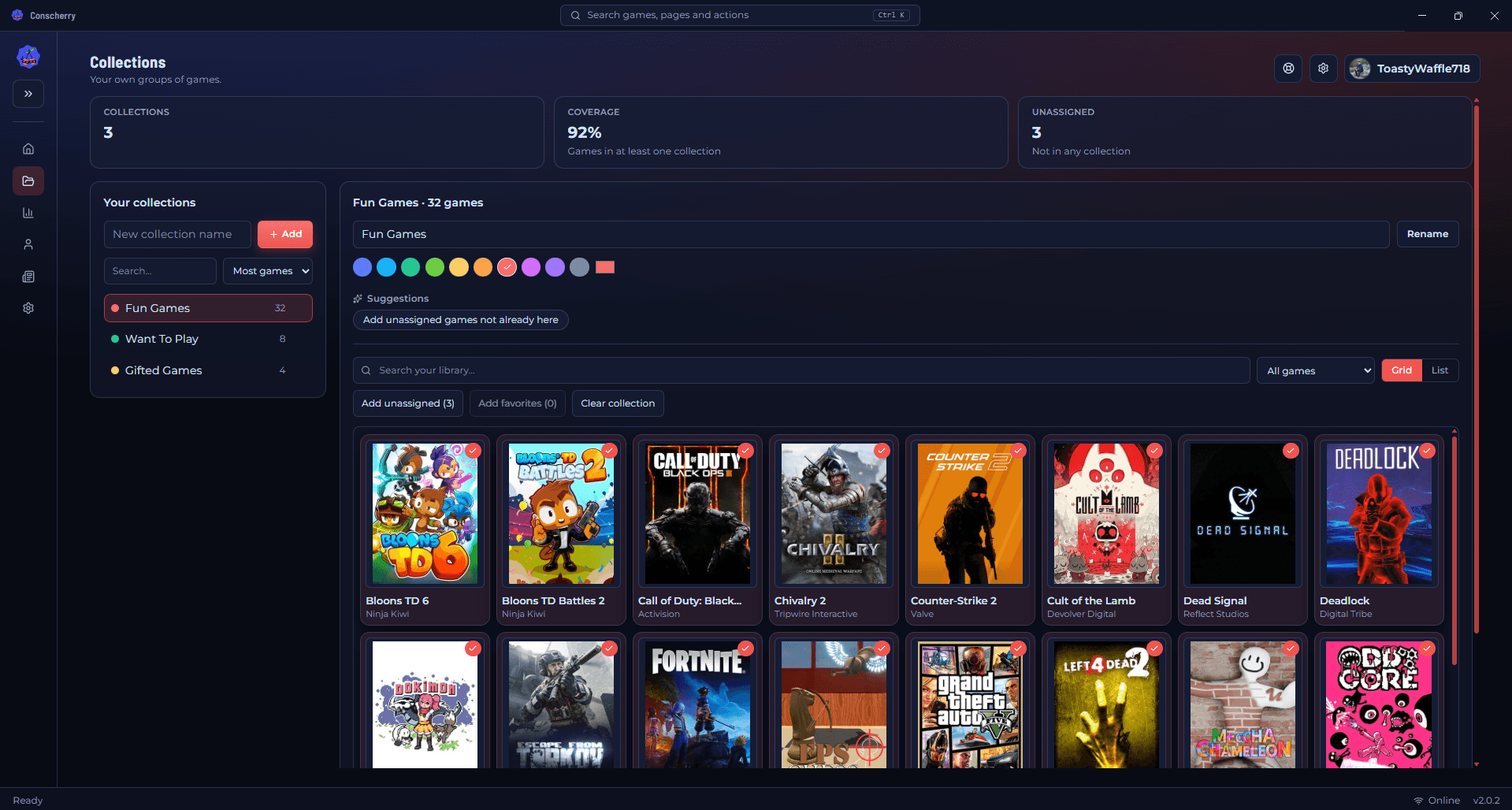Click the support lifebuoy icon near profile
1512x810 pixels.
coord(1288,69)
